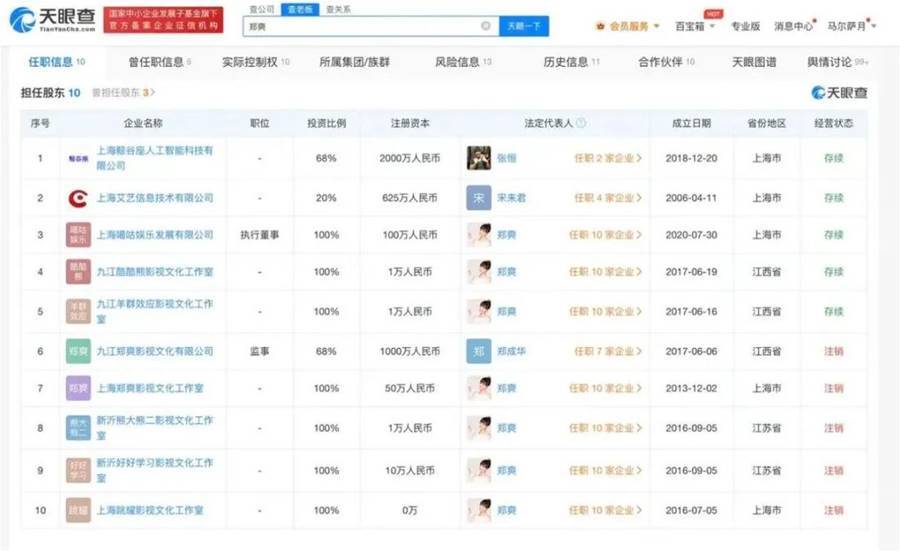Click the logo tile in row 10
The image size is (900, 551).
click(x=79, y=510)
